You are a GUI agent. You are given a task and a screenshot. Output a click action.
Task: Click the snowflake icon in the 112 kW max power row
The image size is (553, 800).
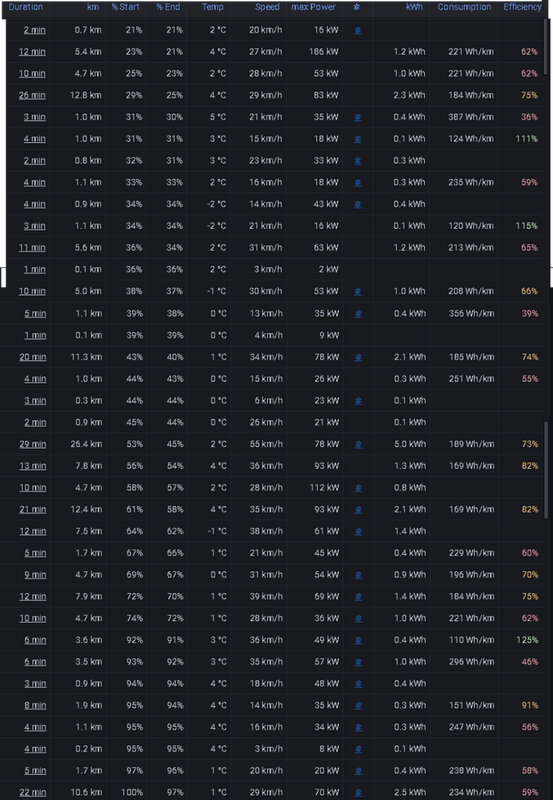[358, 488]
